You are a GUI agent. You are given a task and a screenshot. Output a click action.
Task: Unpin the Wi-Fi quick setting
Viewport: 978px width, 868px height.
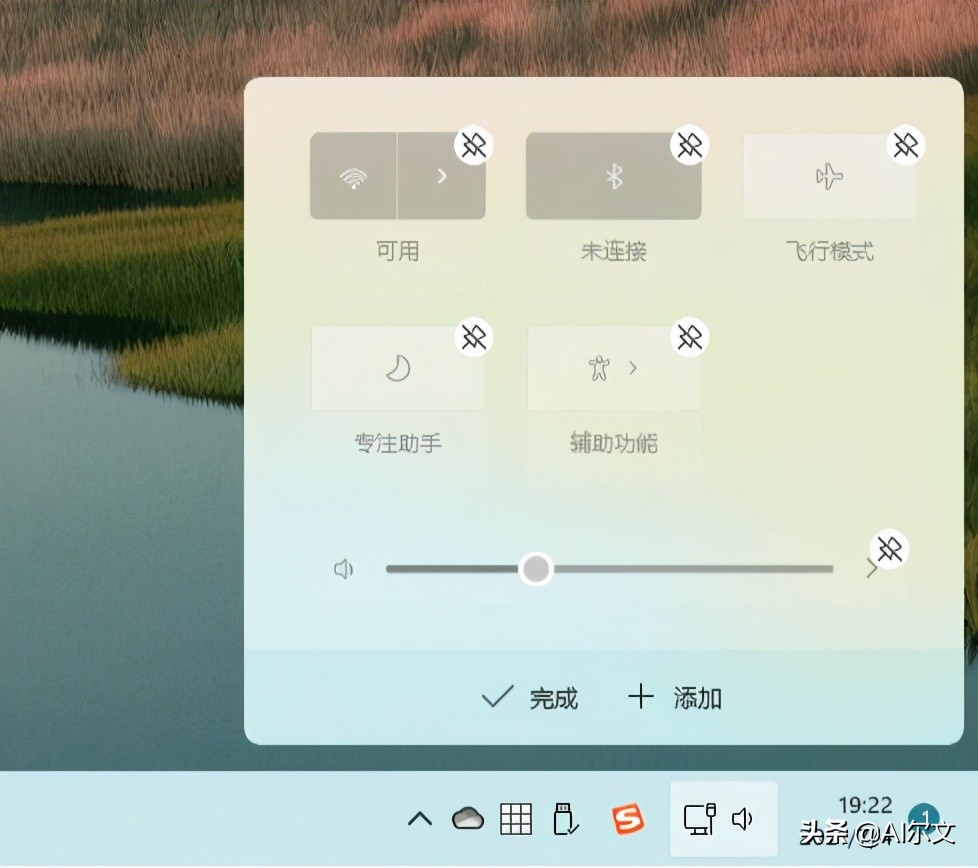[473, 145]
